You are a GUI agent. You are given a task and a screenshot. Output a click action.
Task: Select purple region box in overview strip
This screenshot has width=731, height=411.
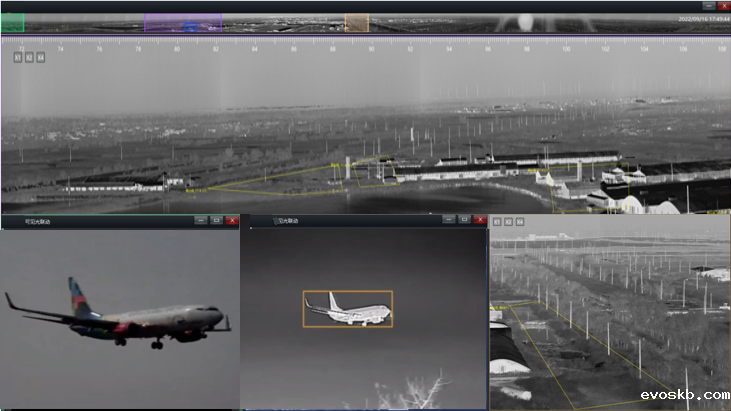point(182,22)
